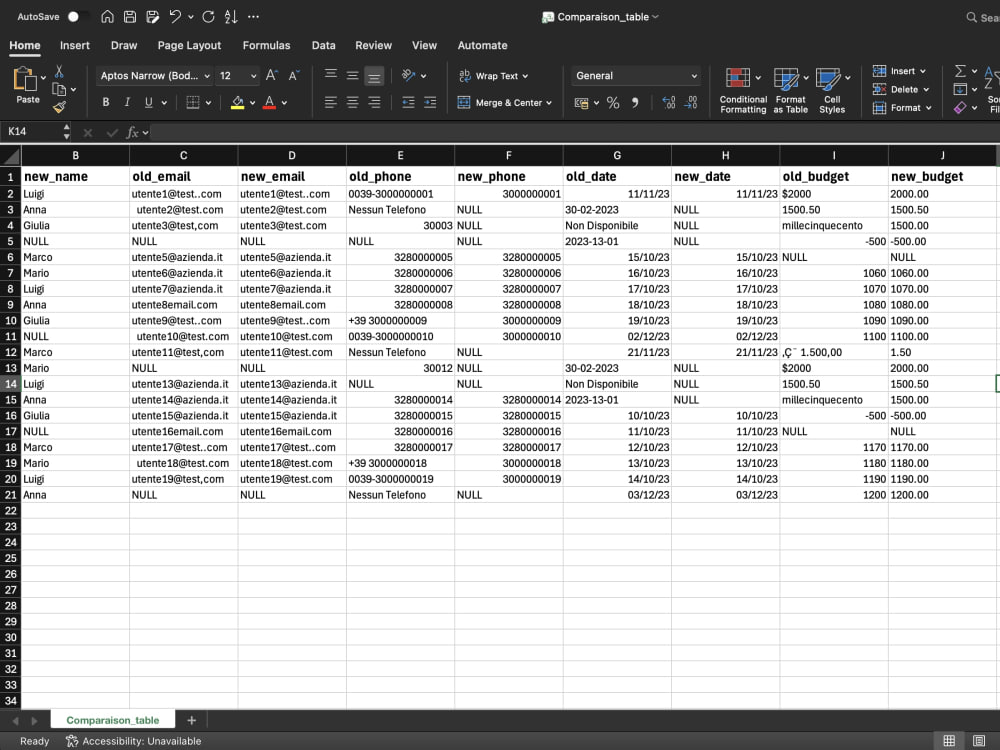Decrease font size with small A icon

click(293, 75)
